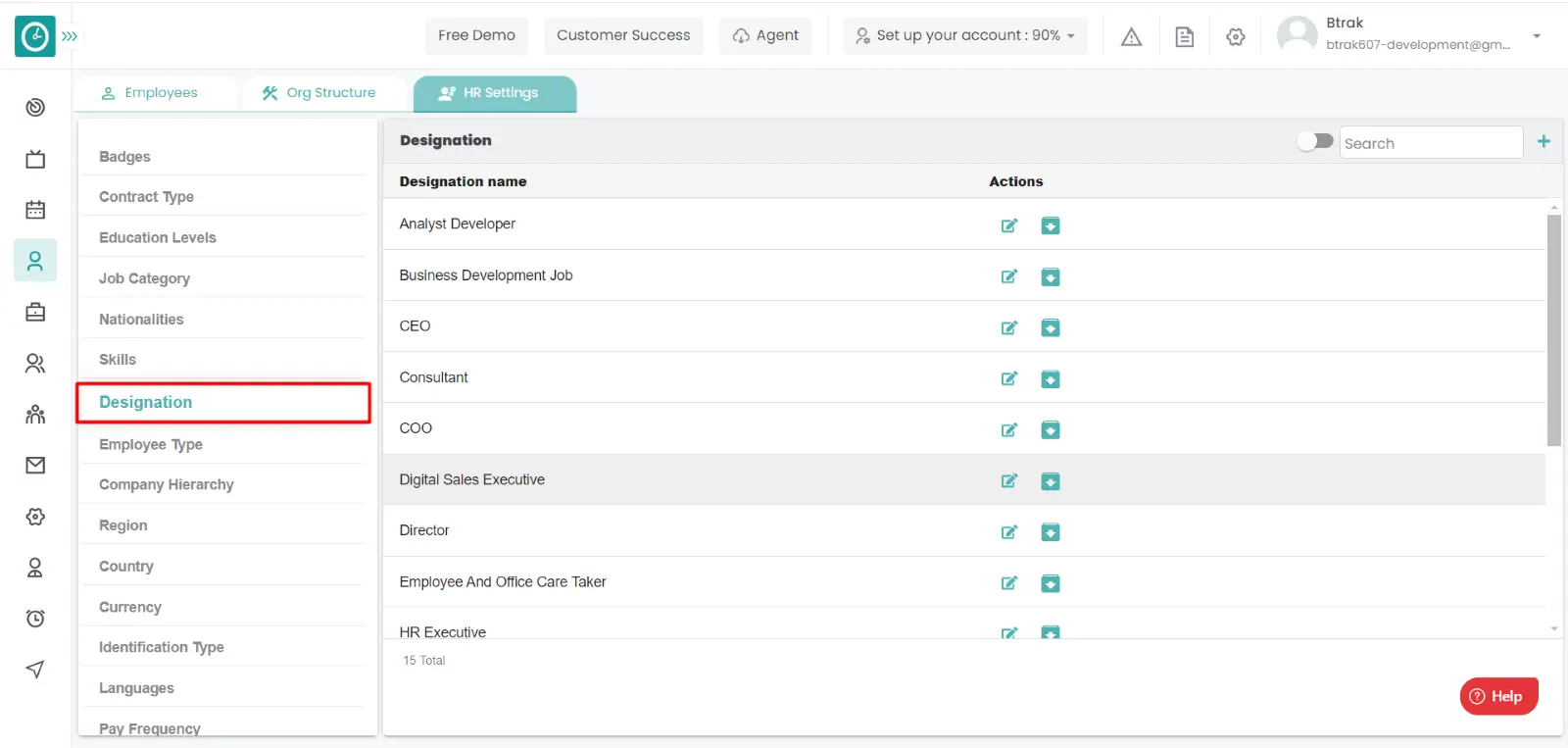This screenshot has height=748, width=1568.
Task: Click the Customer Success button
Action: [x=623, y=35]
